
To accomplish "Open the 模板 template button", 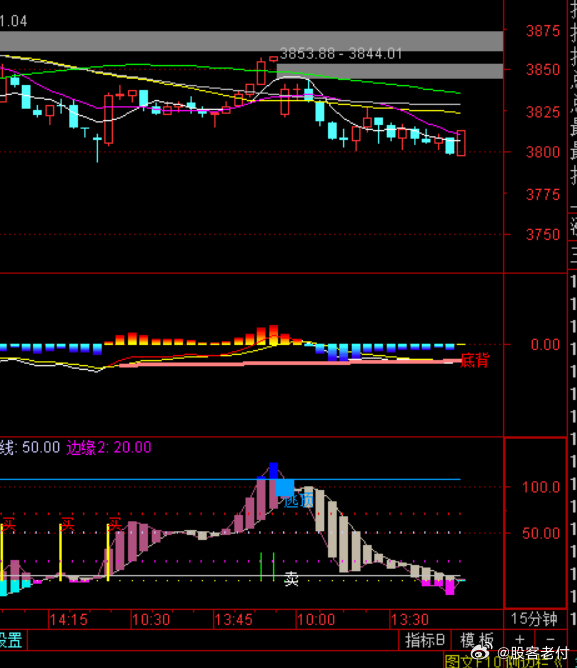I will (x=477, y=640).
